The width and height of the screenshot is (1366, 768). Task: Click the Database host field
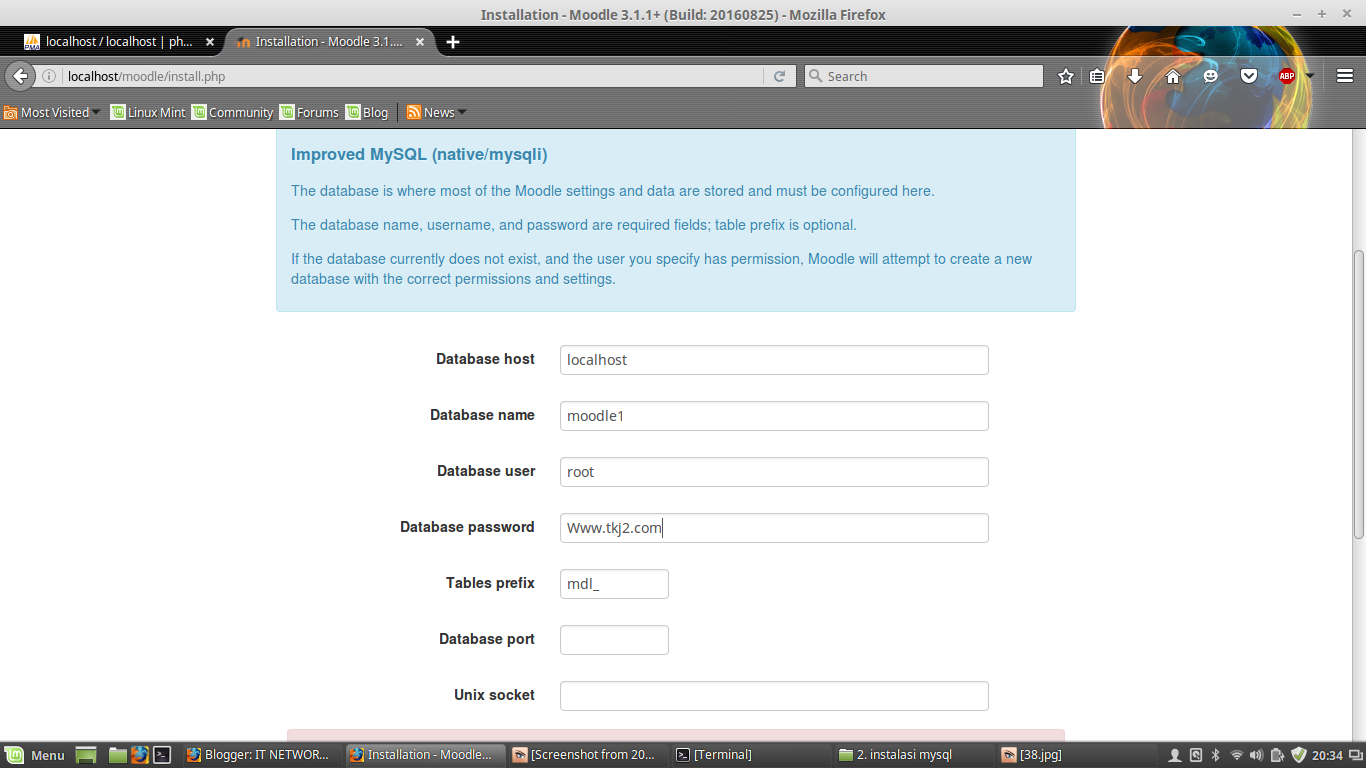(774, 360)
